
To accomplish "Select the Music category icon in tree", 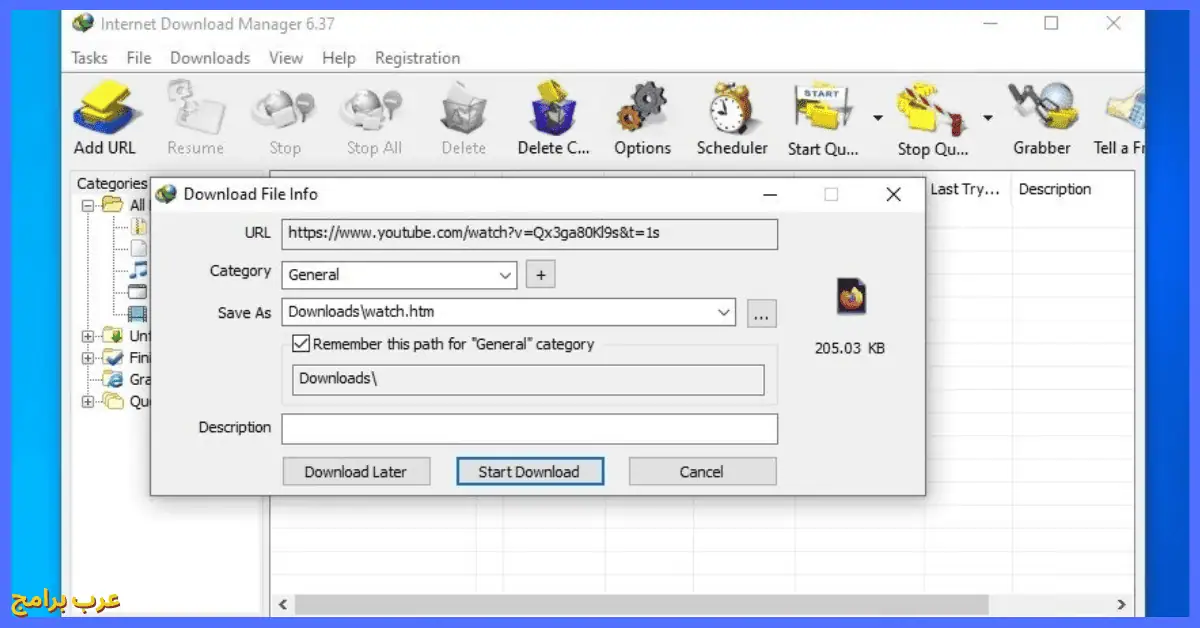I will (138, 270).
